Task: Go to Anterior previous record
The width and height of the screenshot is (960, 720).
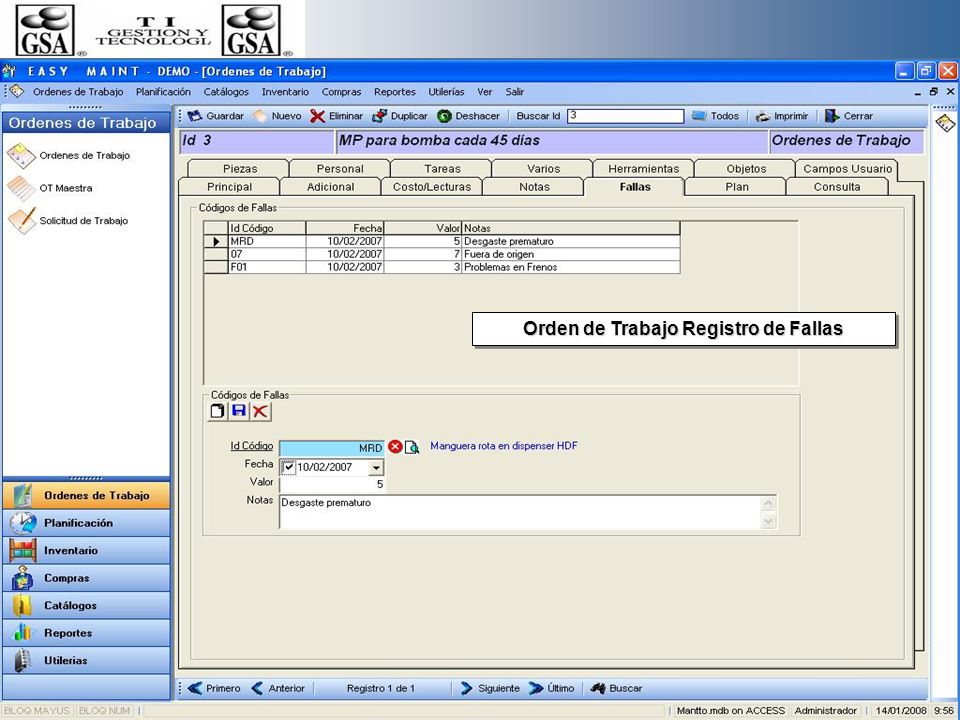Action: pyautogui.click(x=278, y=688)
